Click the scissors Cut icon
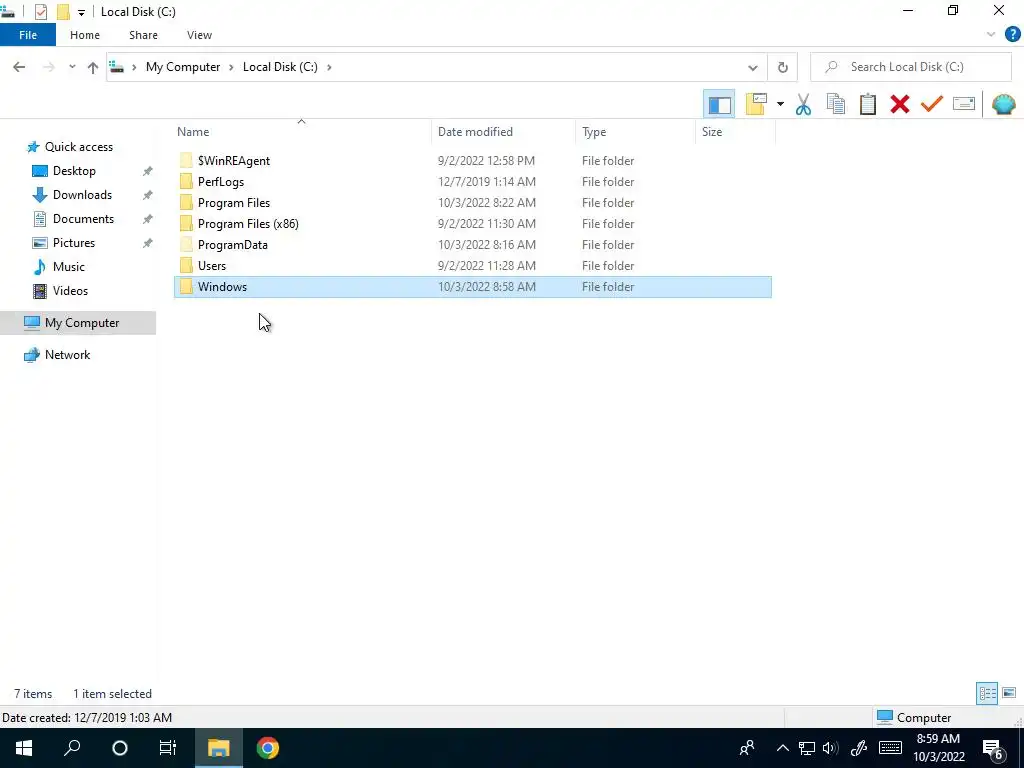This screenshot has width=1024, height=768. click(x=803, y=104)
